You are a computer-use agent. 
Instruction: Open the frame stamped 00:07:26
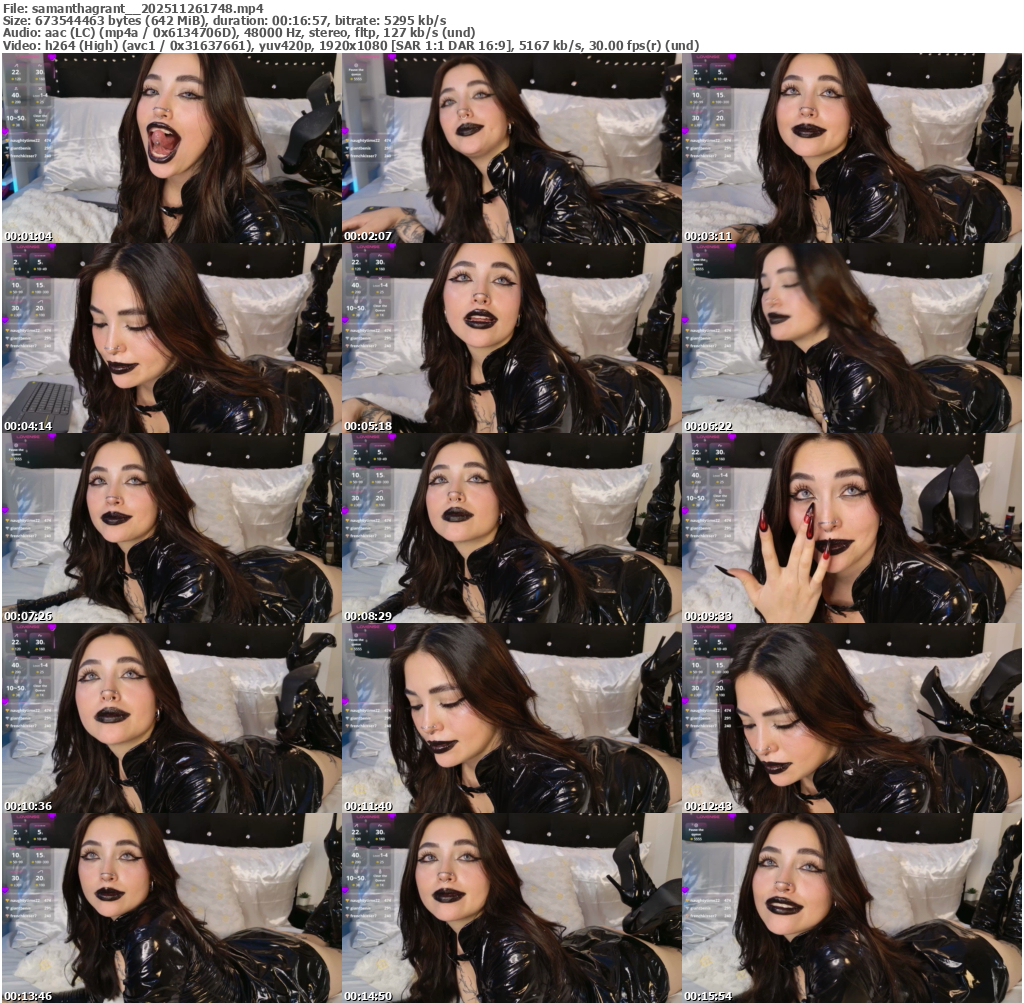(171, 528)
